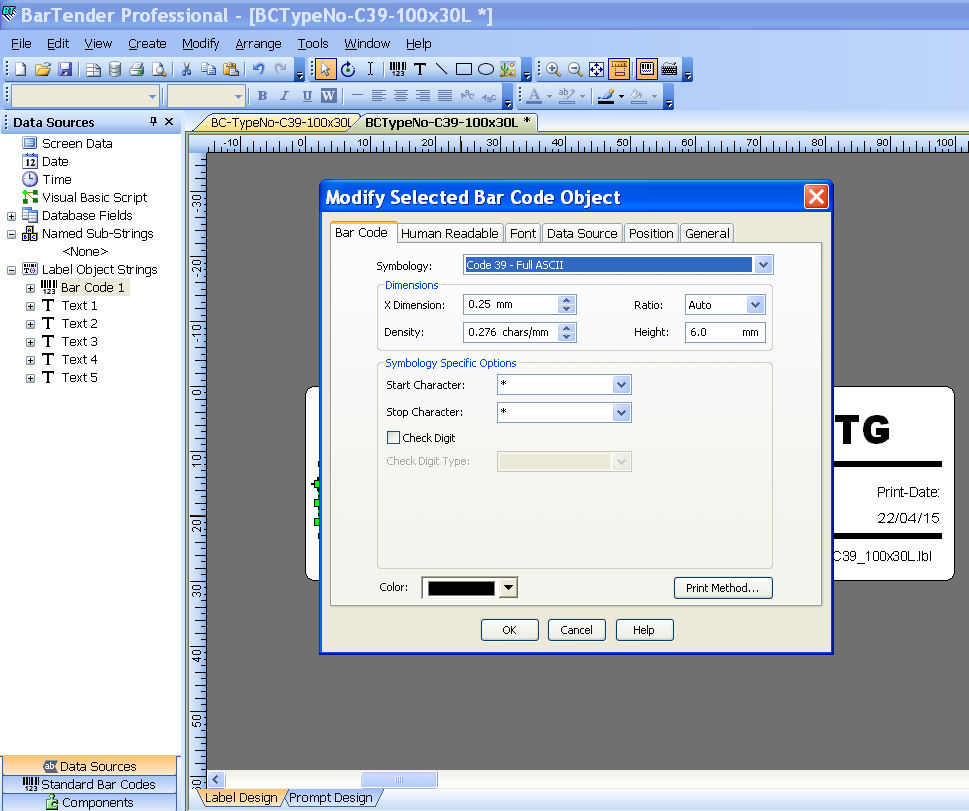The width and height of the screenshot is (969, 811).
Task: Click the black Color swatch
Action: 461,588
